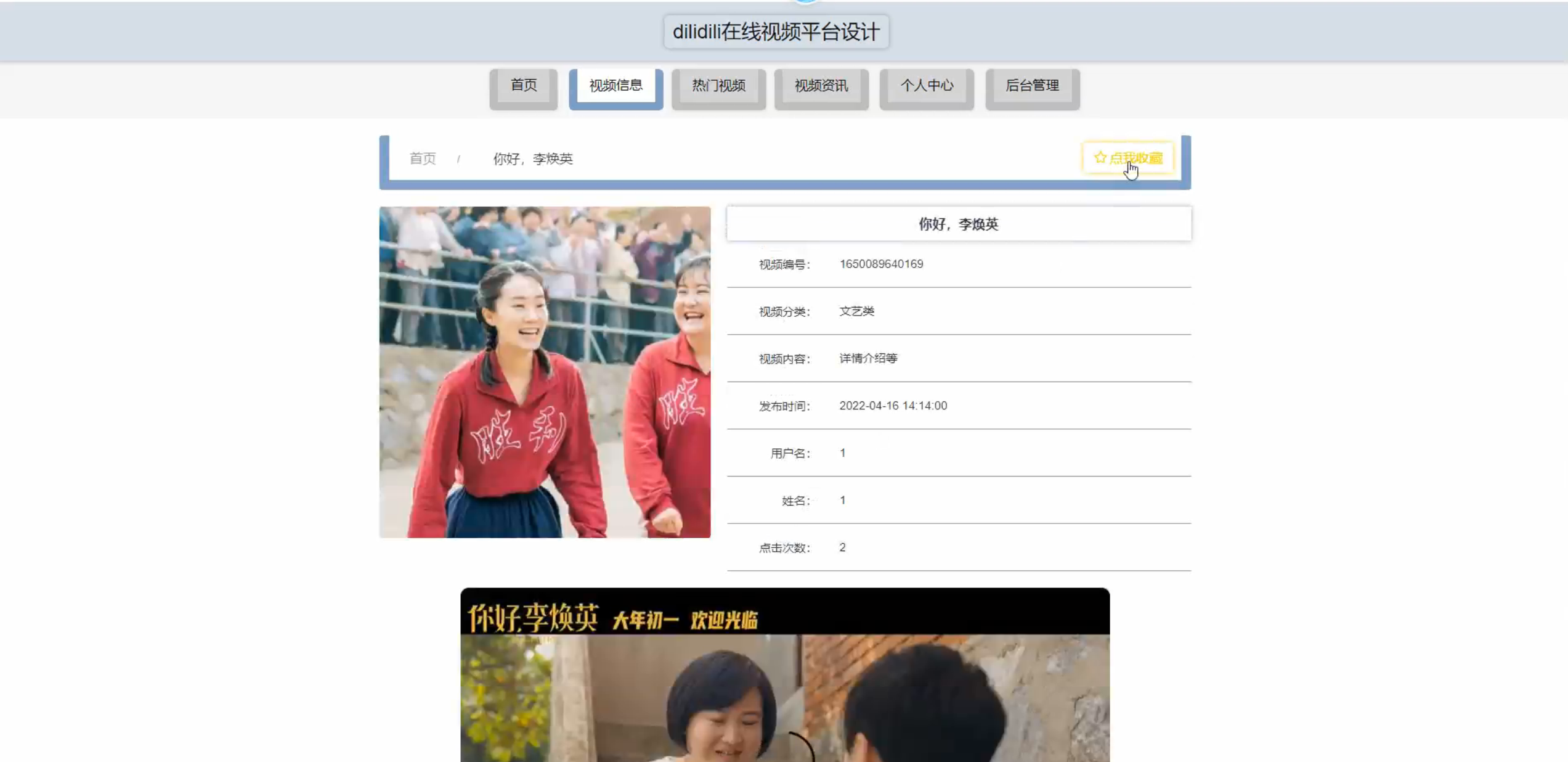Screen dimensions: 1568x762
Task: Click the 你好,李焕英 title heading box
Action: (x=958, y=224)
